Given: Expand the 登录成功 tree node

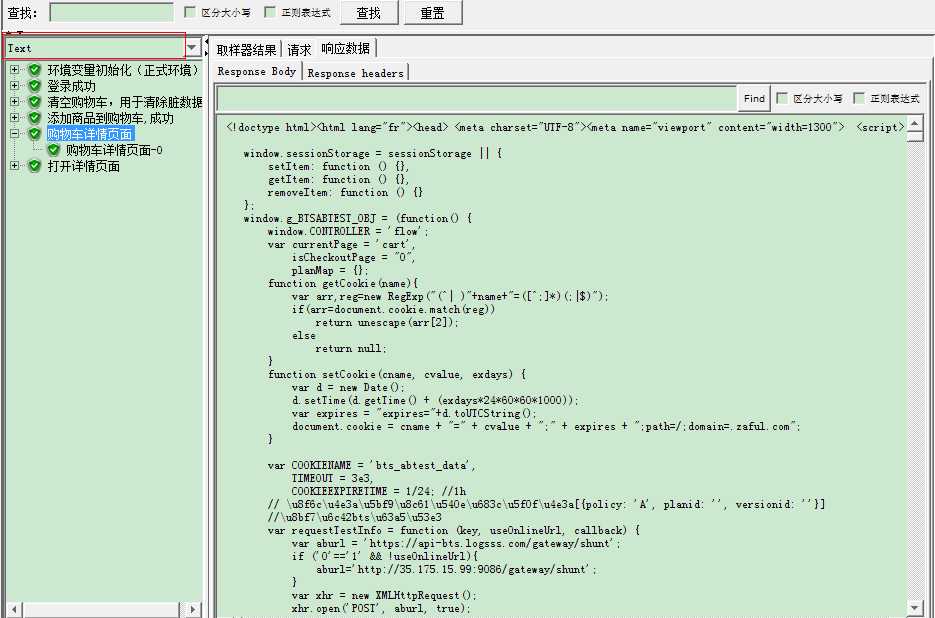Looking at the screenshot, I should [14, 86].
